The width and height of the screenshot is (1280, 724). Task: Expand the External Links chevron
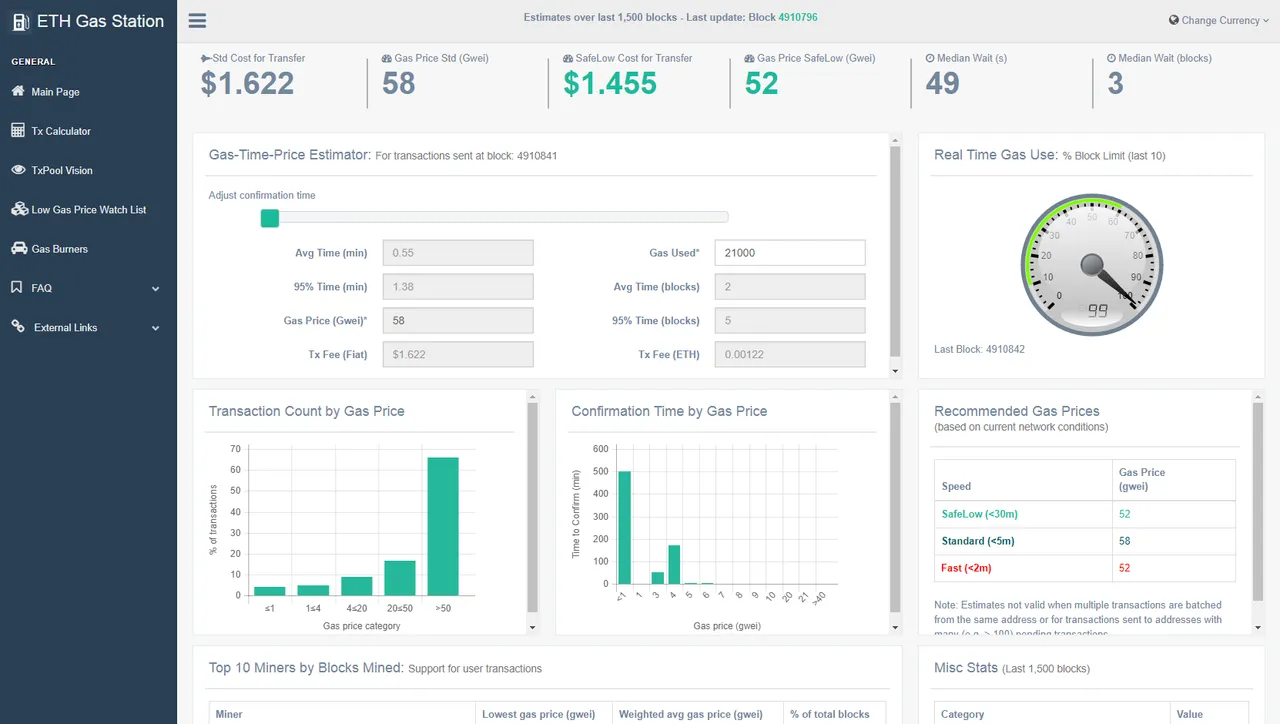(x=155, y=328)
